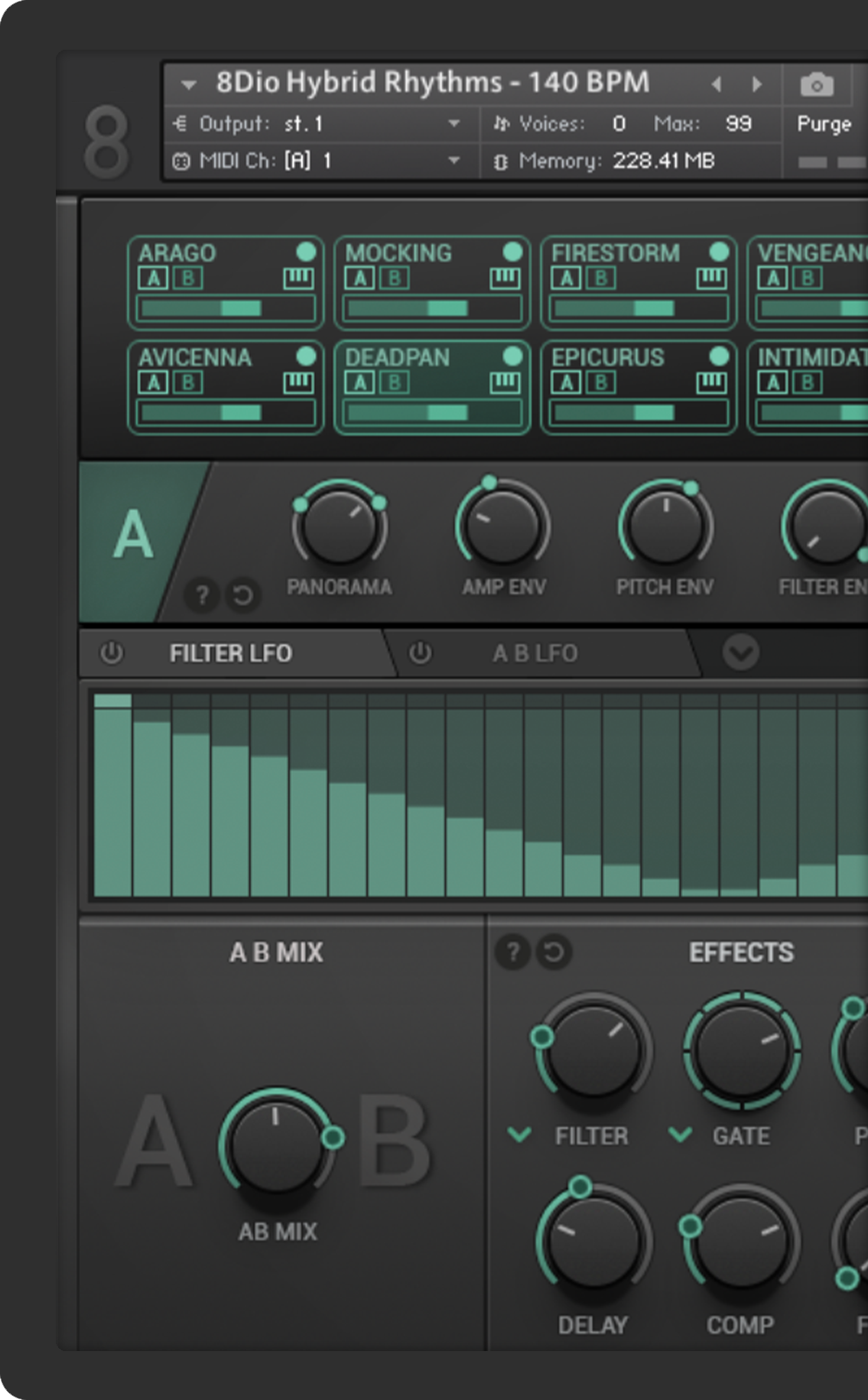Toggle the DEADPAN slot power dot
Viewport: 868px width, 1400px height.
[512, 356]
